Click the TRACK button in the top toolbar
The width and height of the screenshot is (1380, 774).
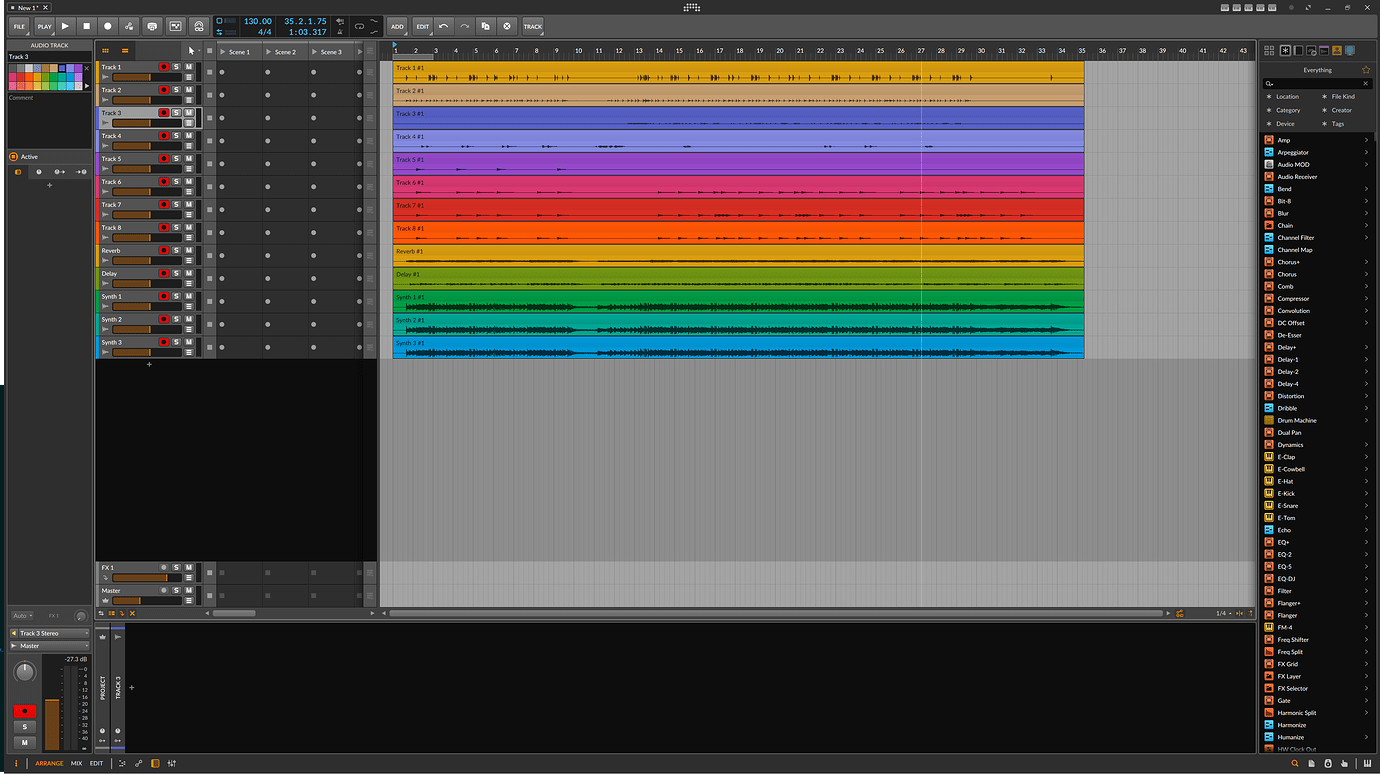tap(533, 26)
